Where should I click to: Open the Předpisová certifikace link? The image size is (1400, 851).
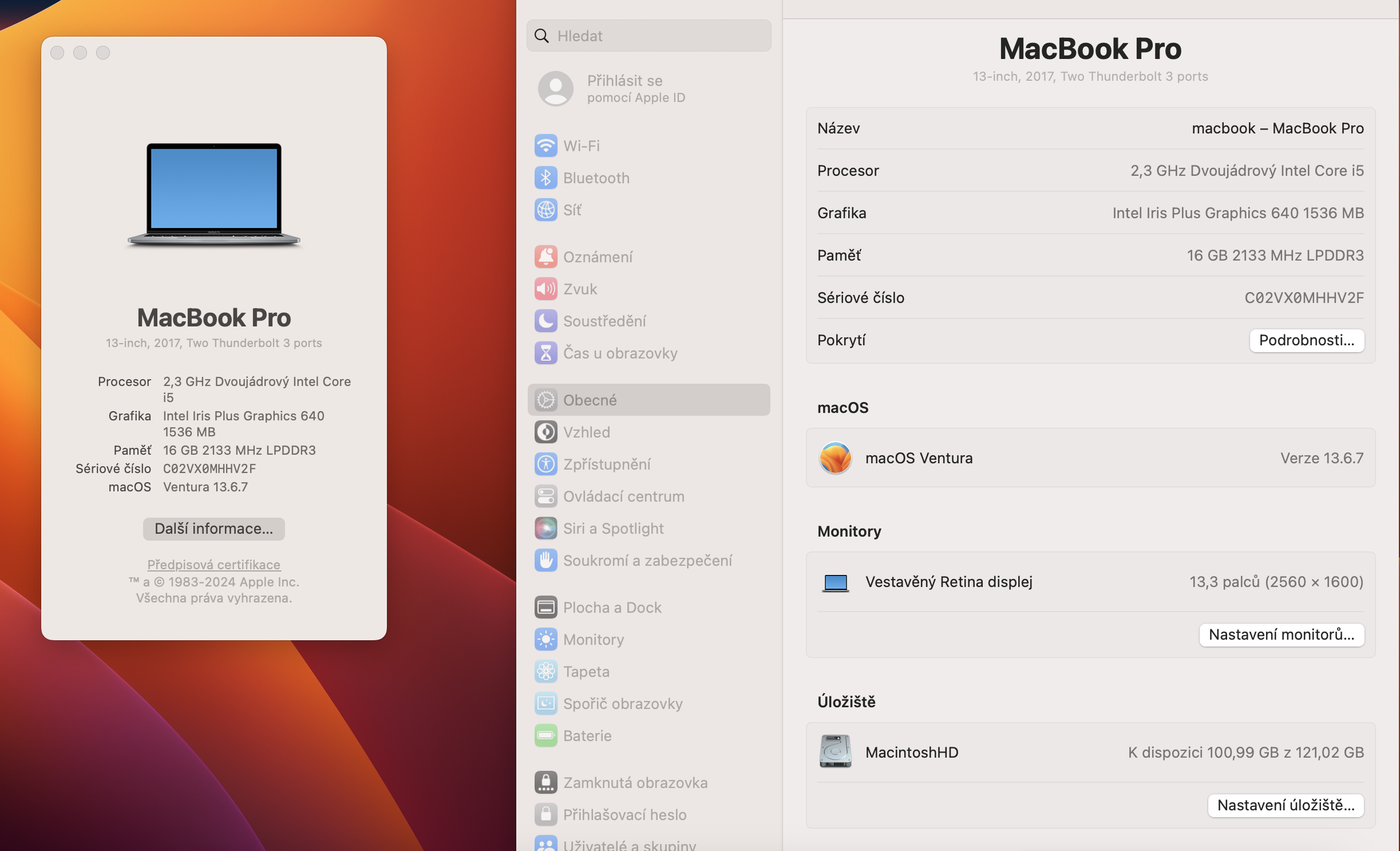click(x=213, y=564)
